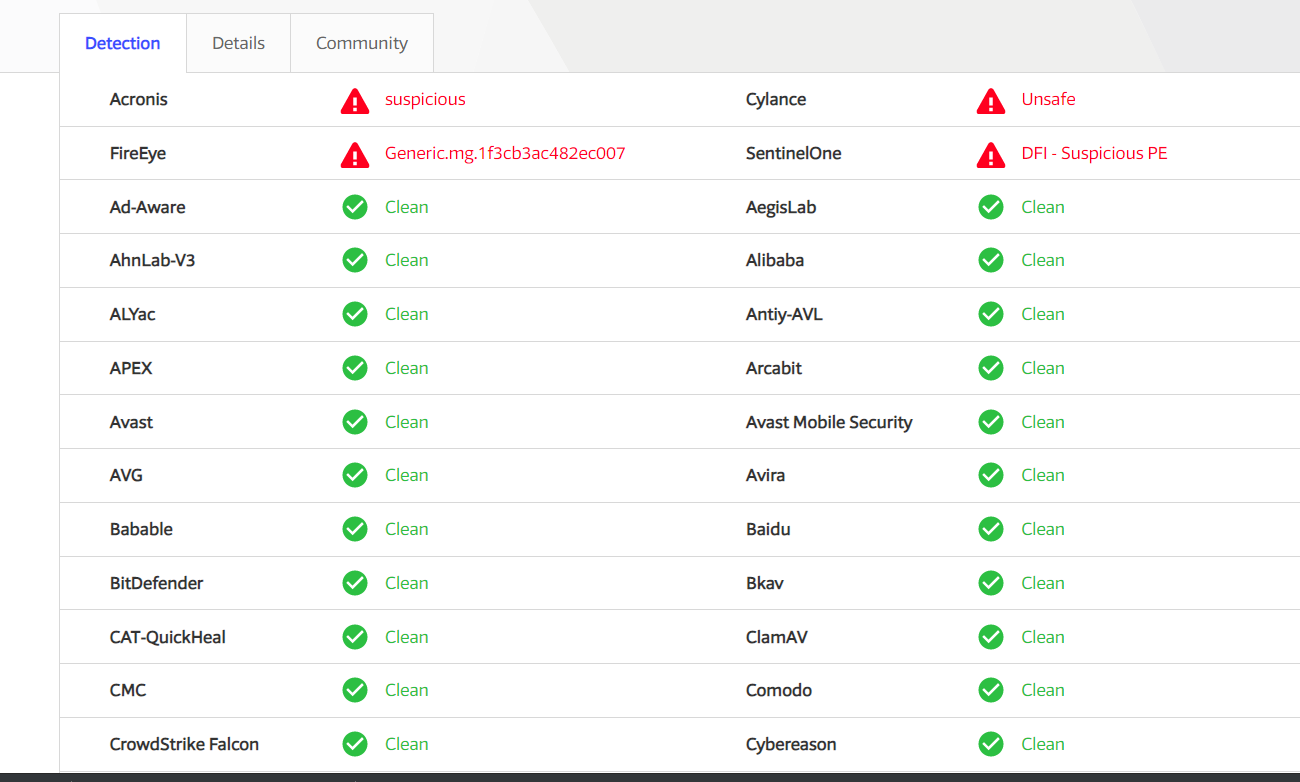This screenshot has height=782, width=1300.
Task: Click the SentinelOne engine name
Action: tap(794, 153)
